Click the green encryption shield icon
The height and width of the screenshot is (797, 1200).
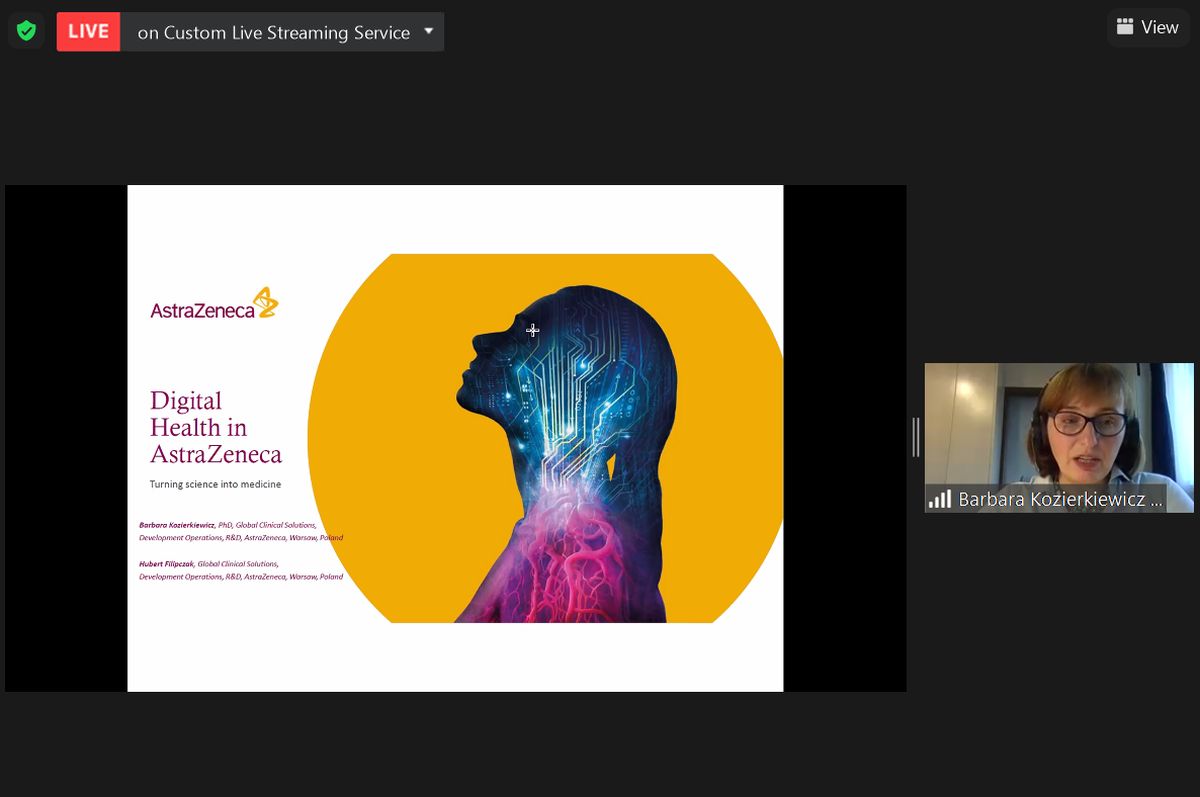[x=27, y=32]
